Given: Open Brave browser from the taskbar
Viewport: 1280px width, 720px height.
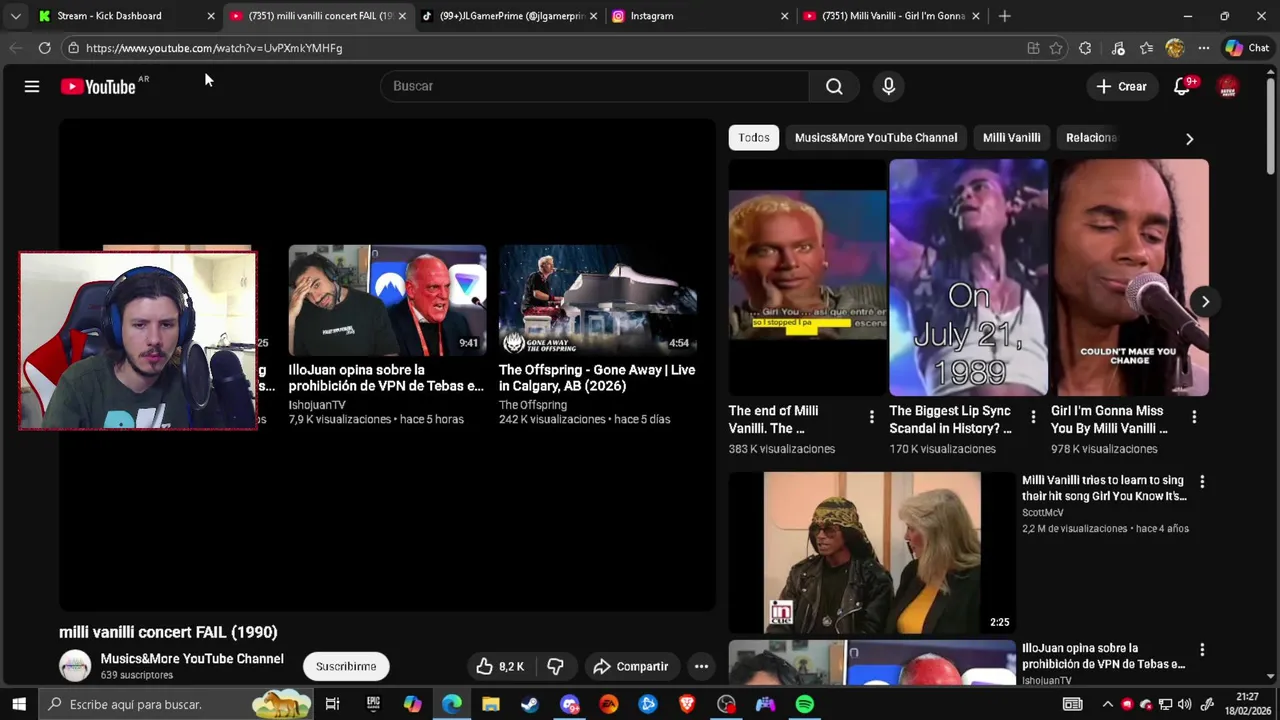Looking at the screenshot, I should point(687,704).
